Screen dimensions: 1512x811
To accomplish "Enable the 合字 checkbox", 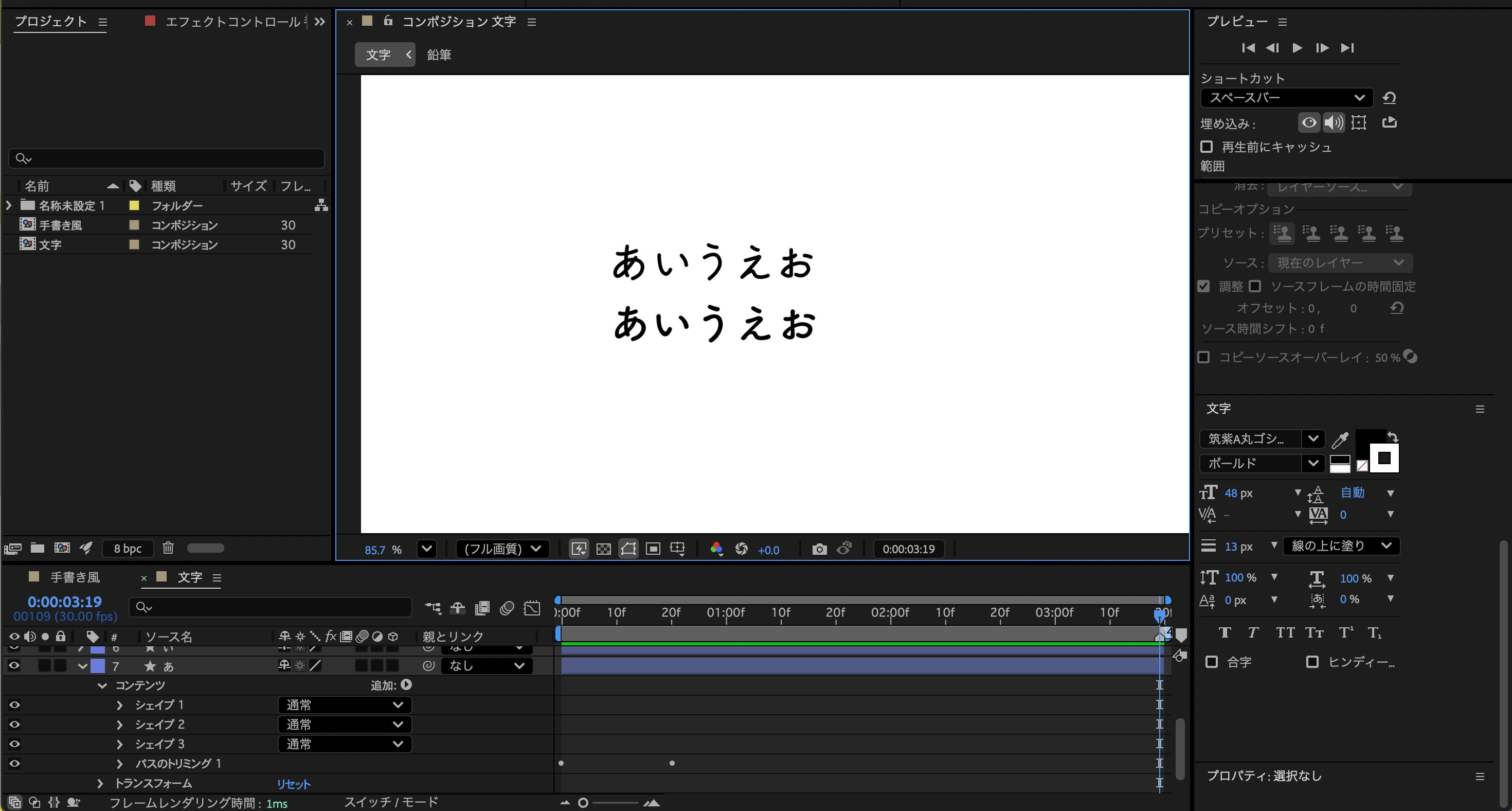I will (1212, 662).
